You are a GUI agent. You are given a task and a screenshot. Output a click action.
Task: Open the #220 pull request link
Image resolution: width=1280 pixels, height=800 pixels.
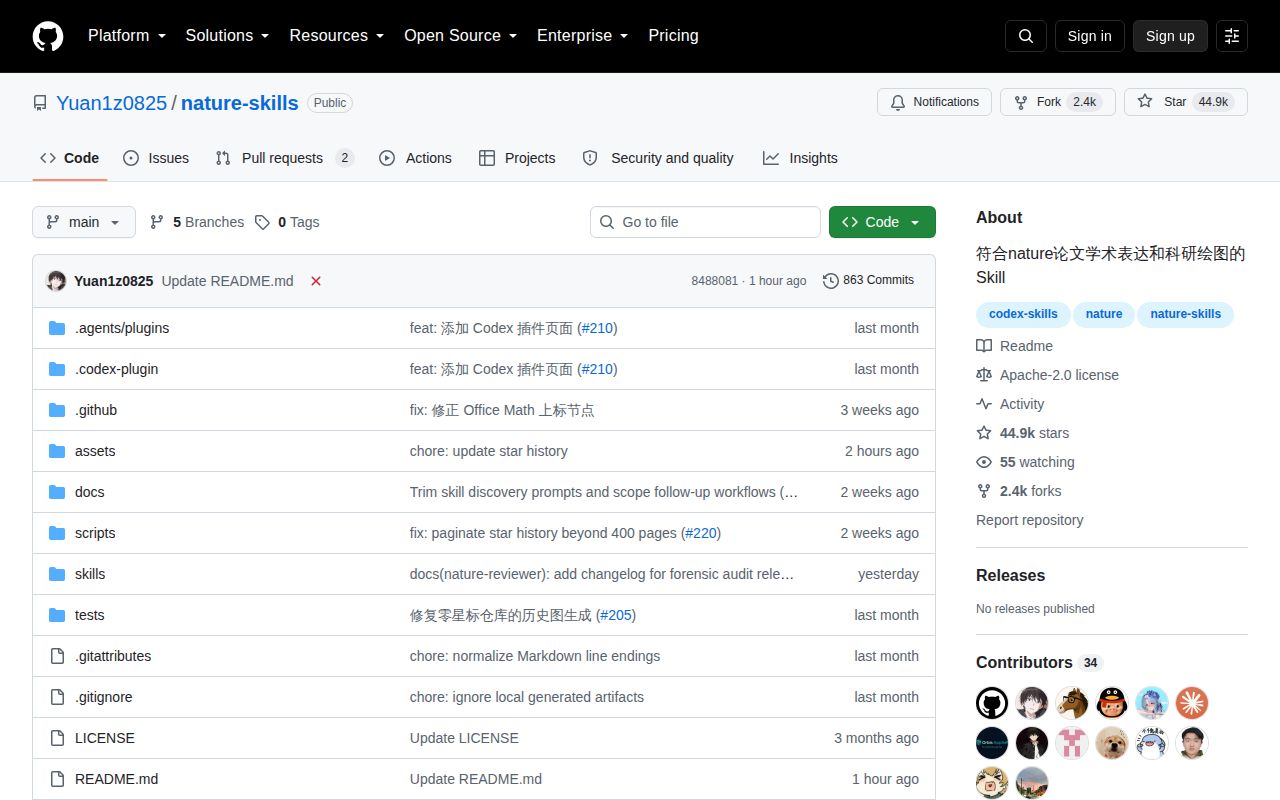coord(701,533)
